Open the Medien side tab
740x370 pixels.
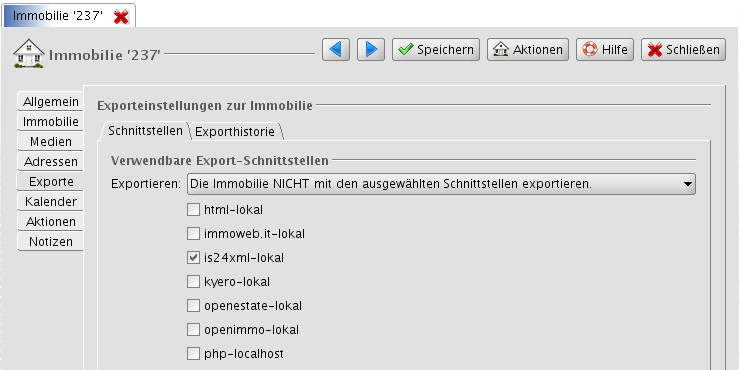(51, 142)
